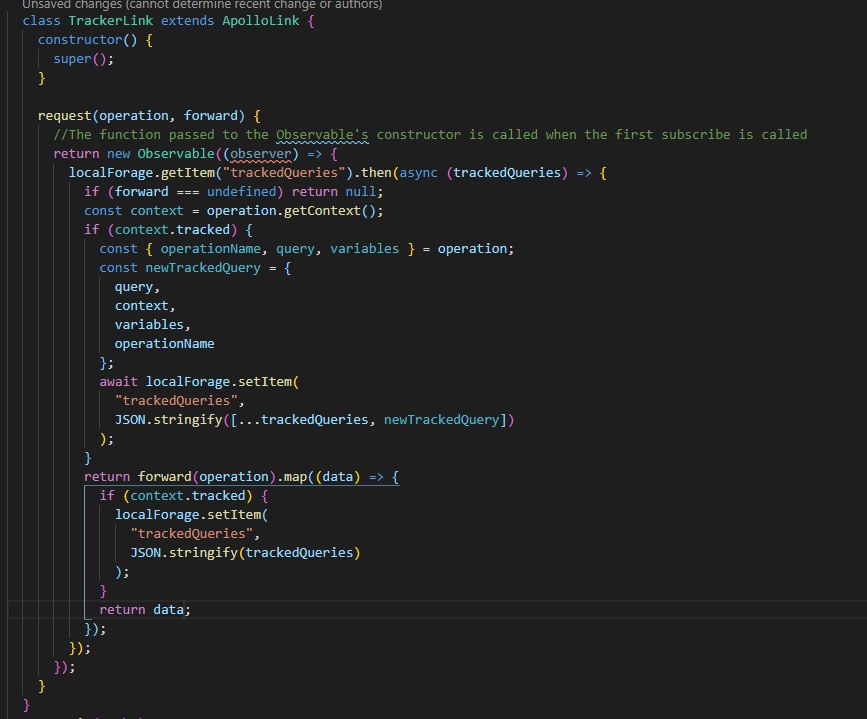Click the underlined "observer" parameter
The width and height of the screenshot is (867, 719).
click(x=260, y=154)
